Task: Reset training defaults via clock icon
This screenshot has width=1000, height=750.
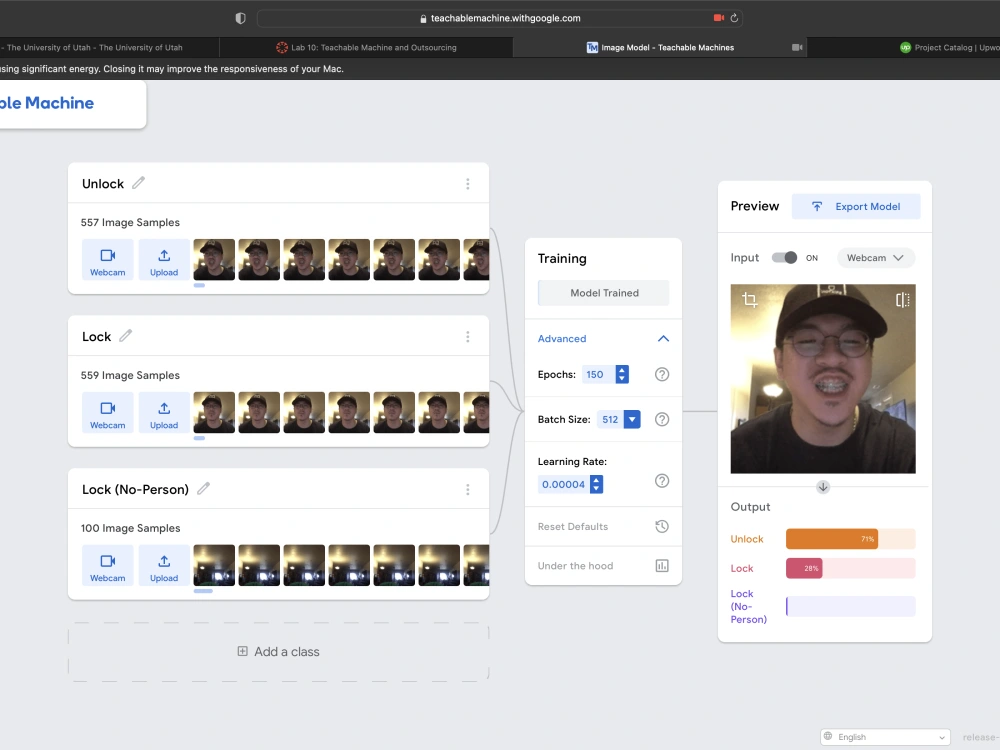Action: click(x=662, y=526)
